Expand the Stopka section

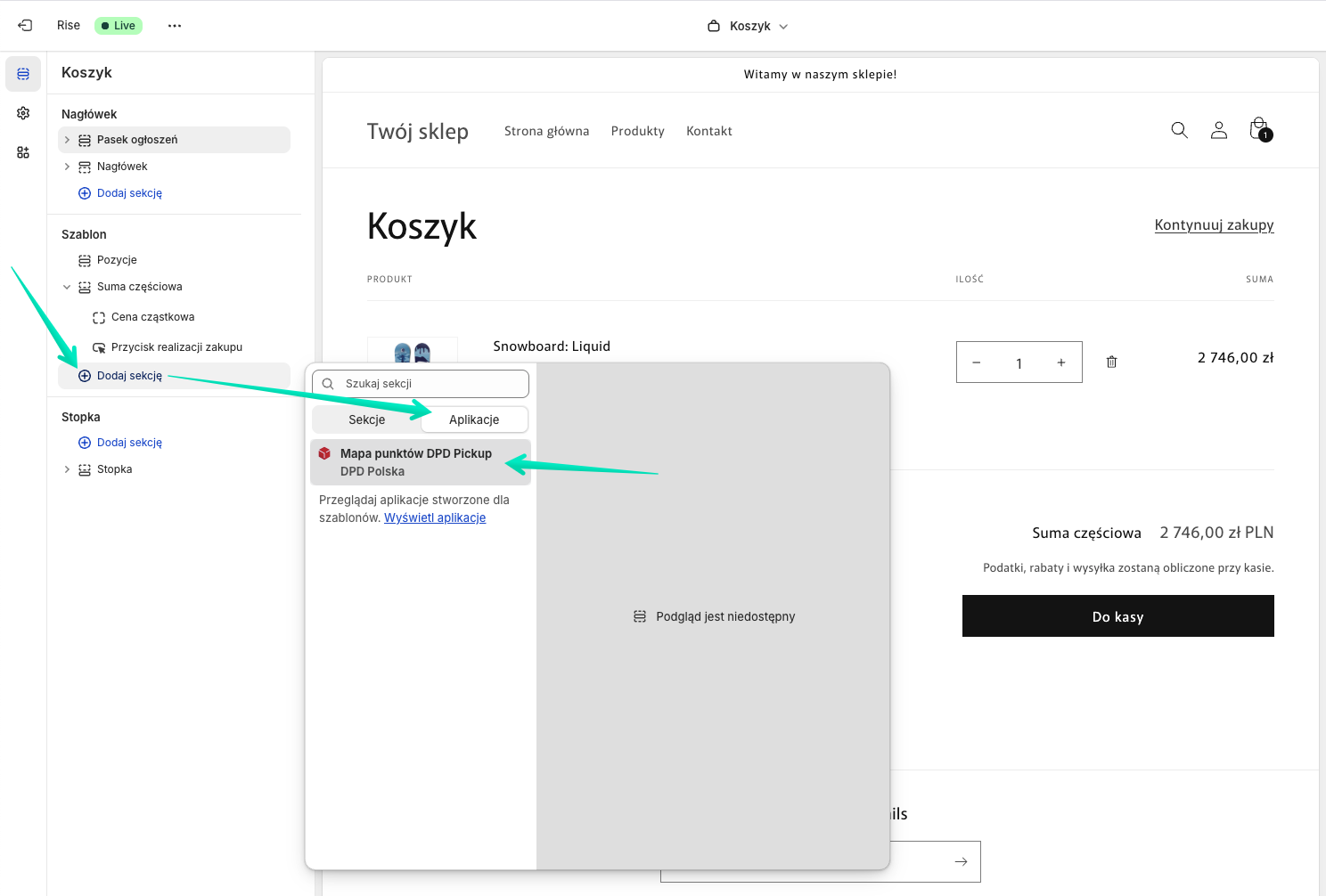click(x=67, y=469)
